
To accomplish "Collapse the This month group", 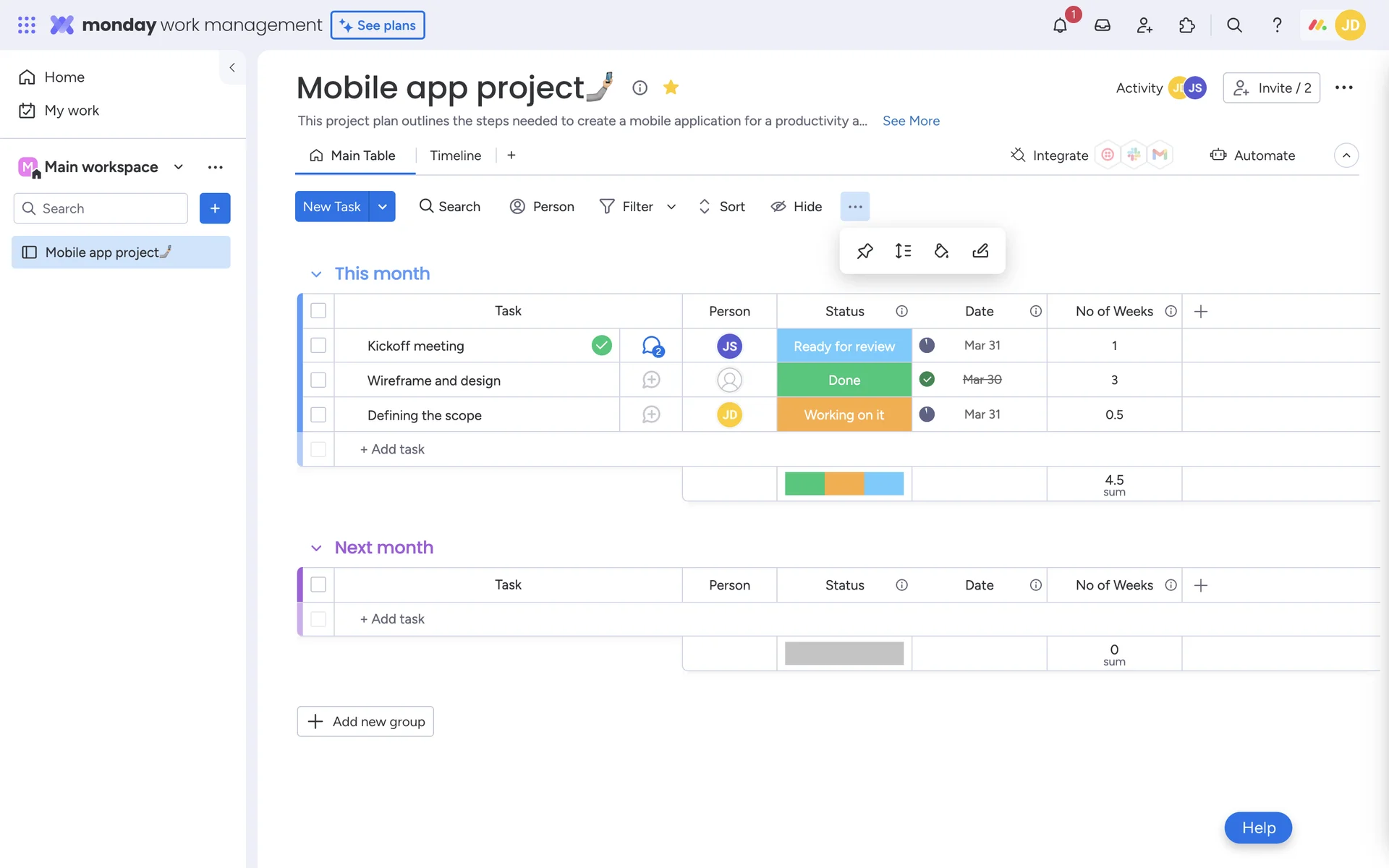I will point(316,274).
